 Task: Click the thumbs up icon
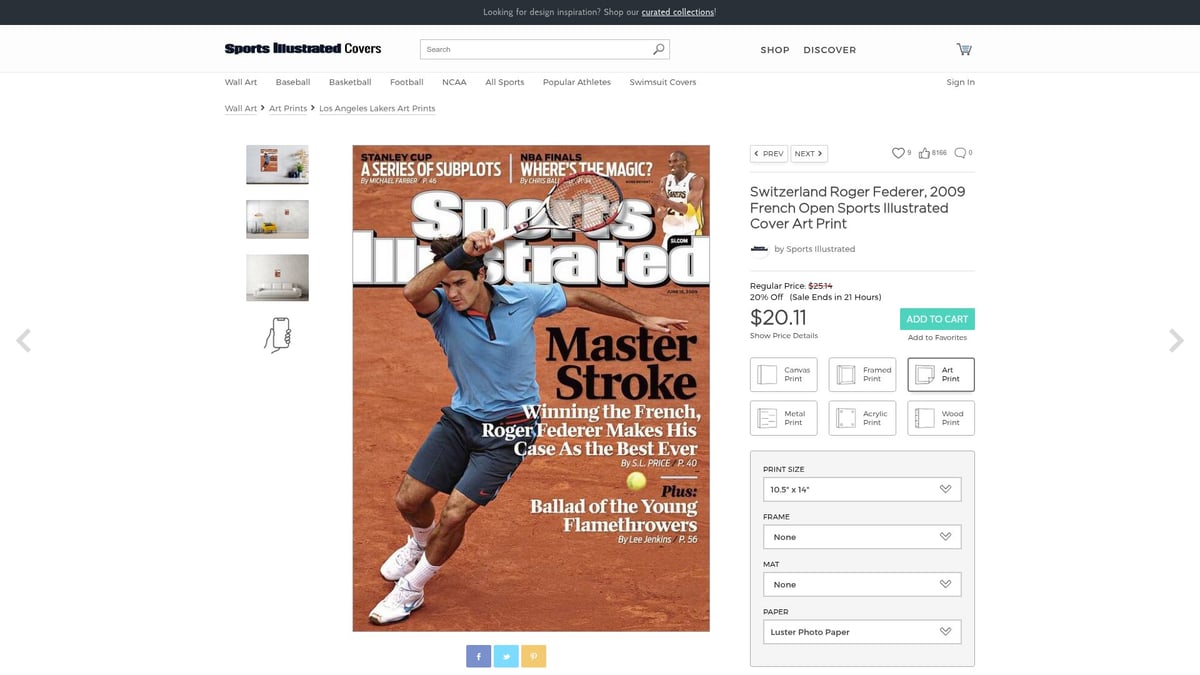(925, 152)
